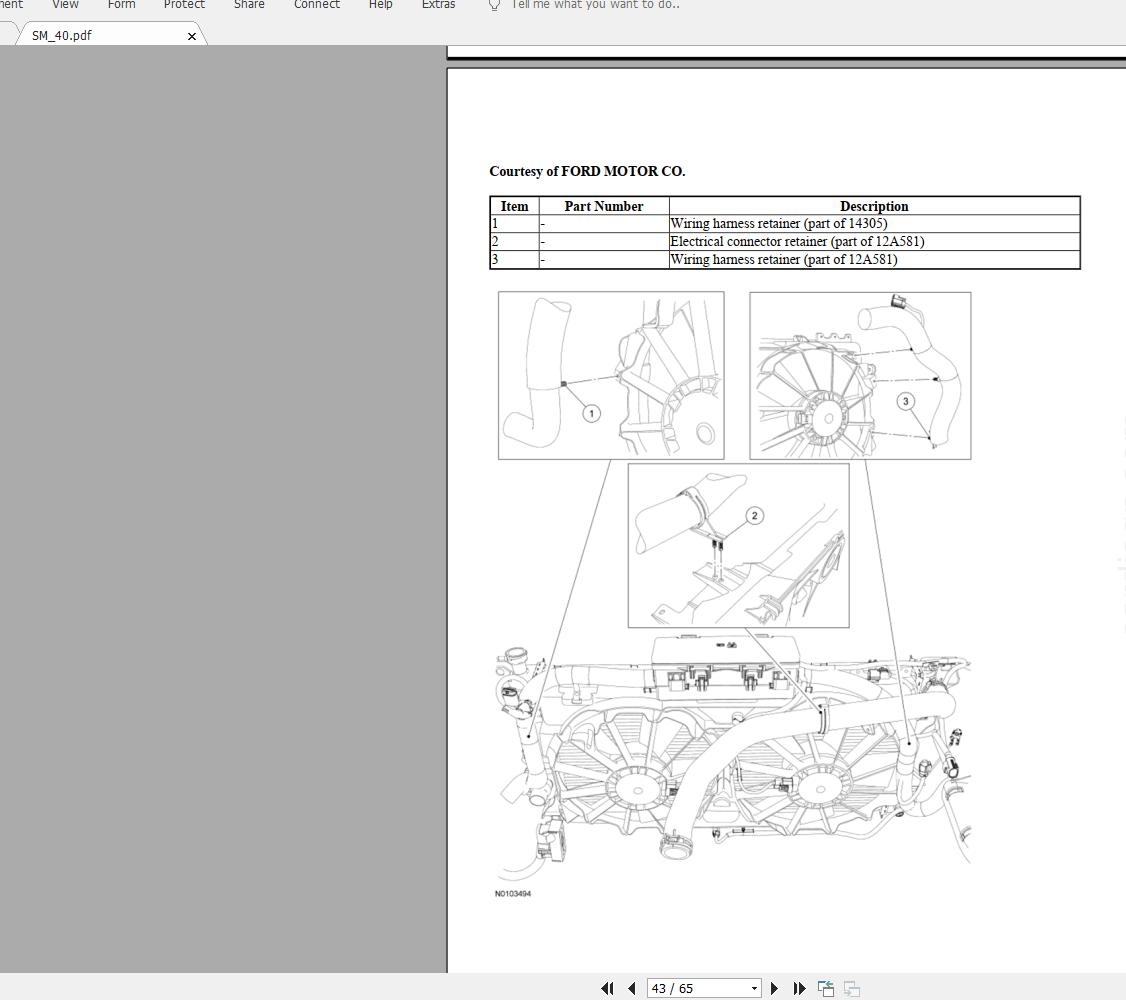Open the Share menu
This screenshot has height=1000, width=1126.
(249, 4)
